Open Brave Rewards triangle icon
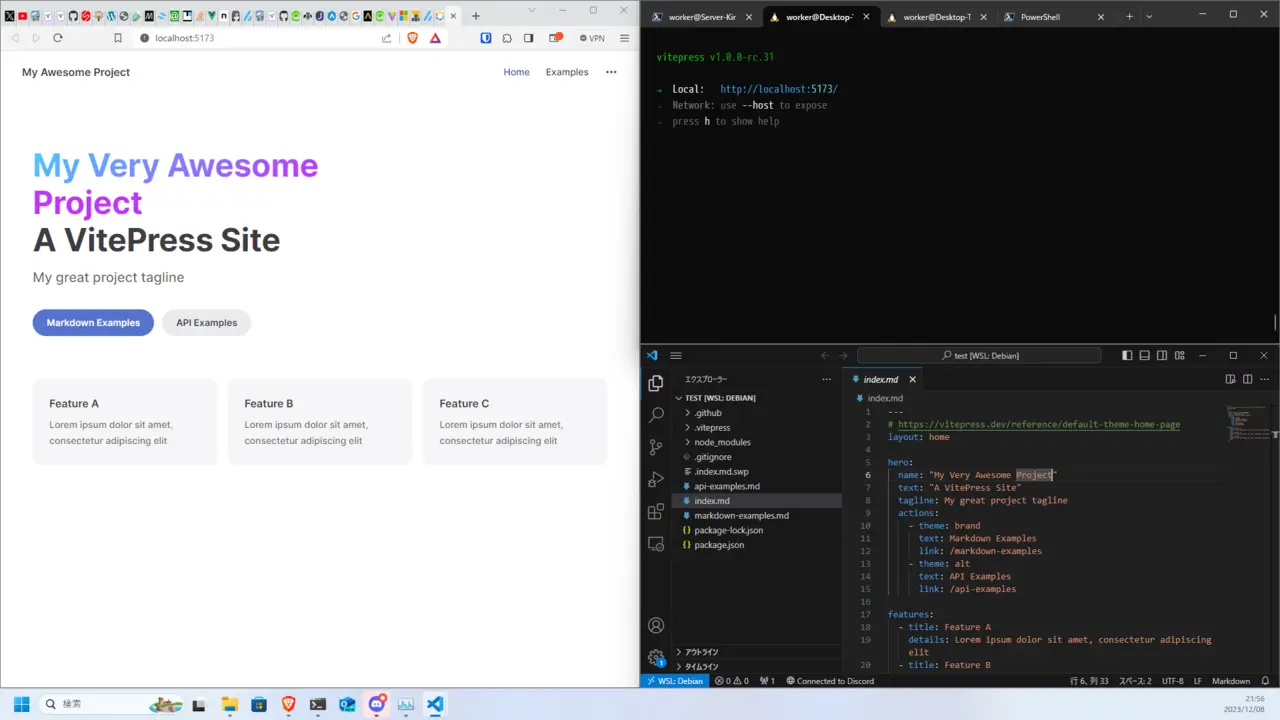Screen dimensions: 1280x720 (x=436, y=38)
